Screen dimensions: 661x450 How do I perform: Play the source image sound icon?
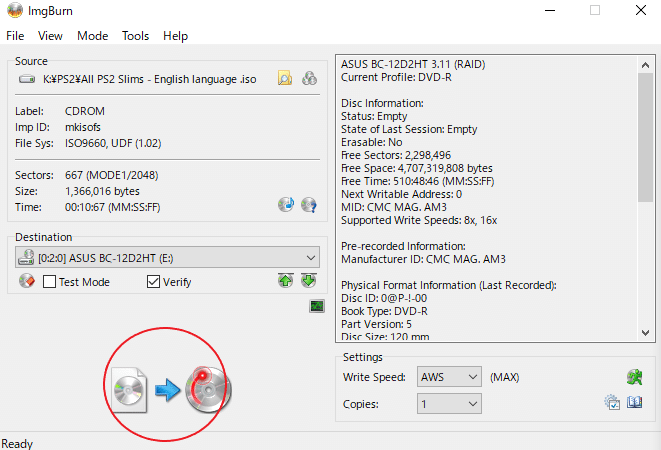[x=286, y=205]
